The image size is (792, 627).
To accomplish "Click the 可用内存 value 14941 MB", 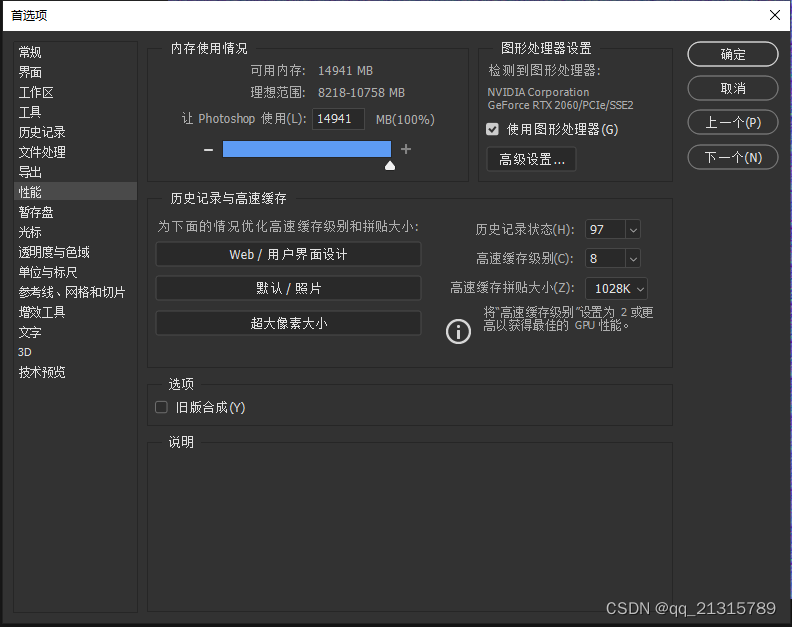I will point(345,71).
